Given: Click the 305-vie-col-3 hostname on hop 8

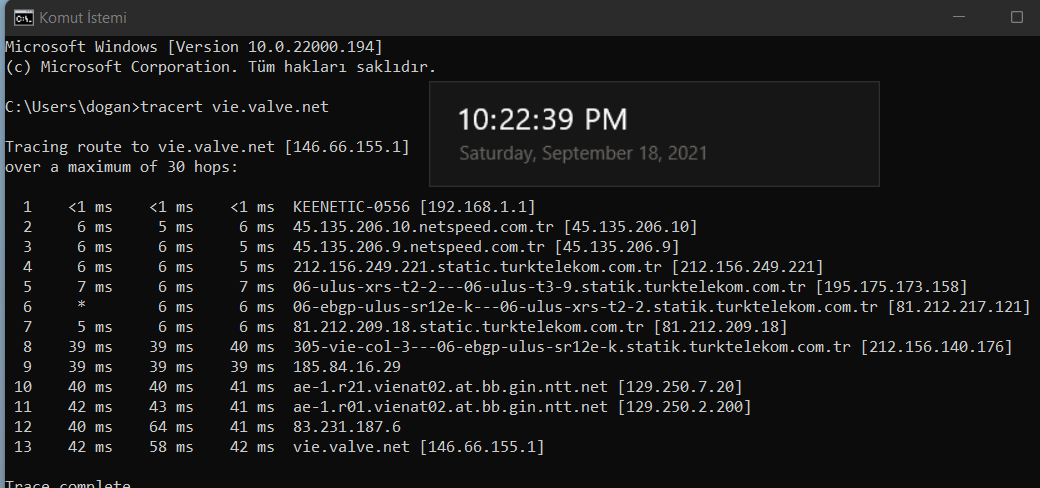Looking at the screenshot, I should pos(572,347).
